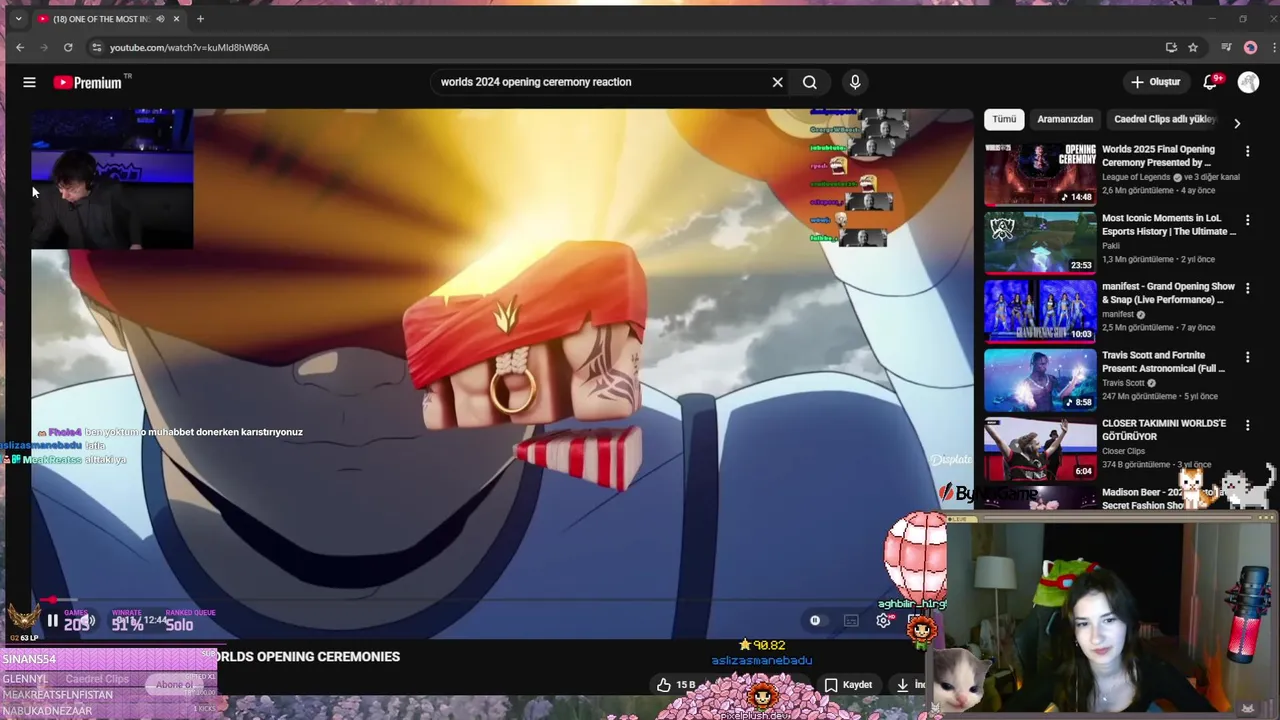Open options for Travis Scott Fortnite video
Image resolution: width=1280 pixels, height=720 pixels.
1247,357
